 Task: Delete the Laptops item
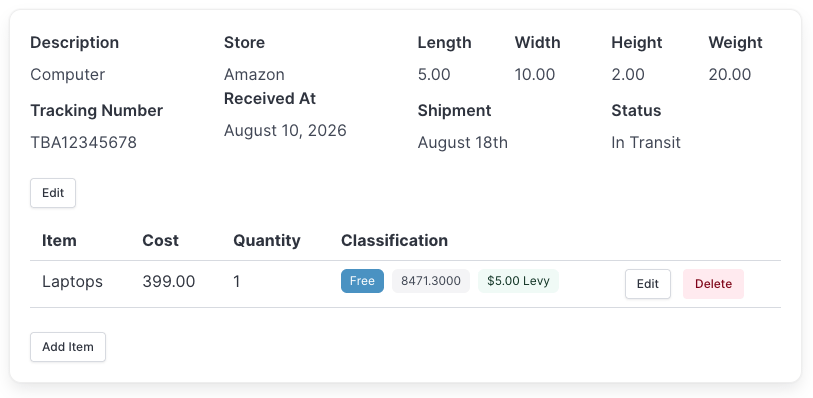[x=713, y=284]
